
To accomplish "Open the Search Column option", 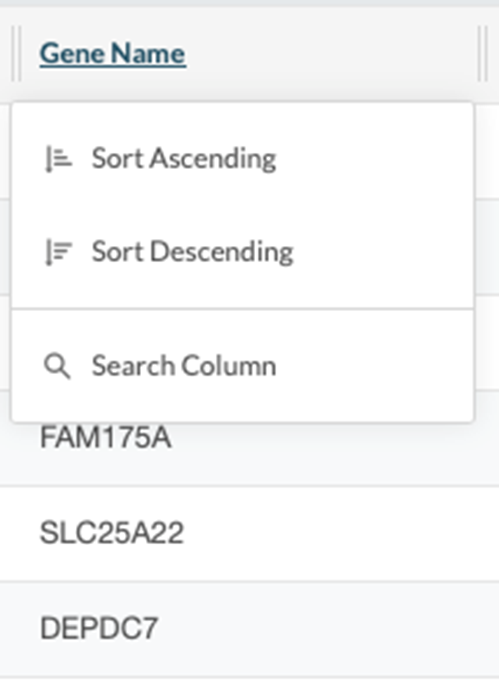I will coord(243,366).
